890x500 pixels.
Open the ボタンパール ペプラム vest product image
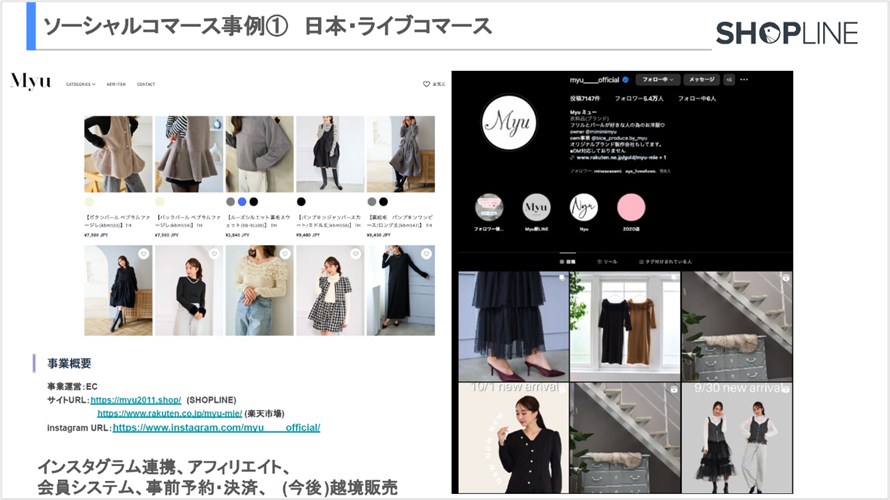118,154
